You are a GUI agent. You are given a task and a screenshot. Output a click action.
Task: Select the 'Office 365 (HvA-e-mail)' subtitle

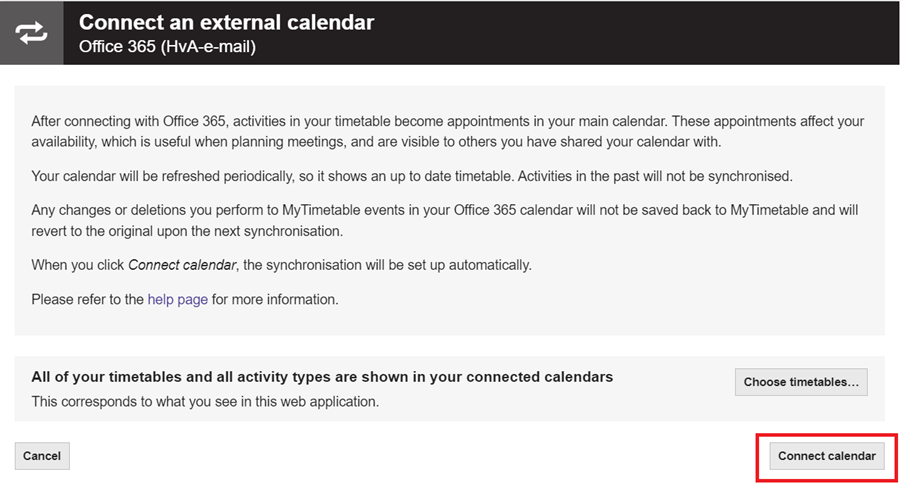(167, 47)
